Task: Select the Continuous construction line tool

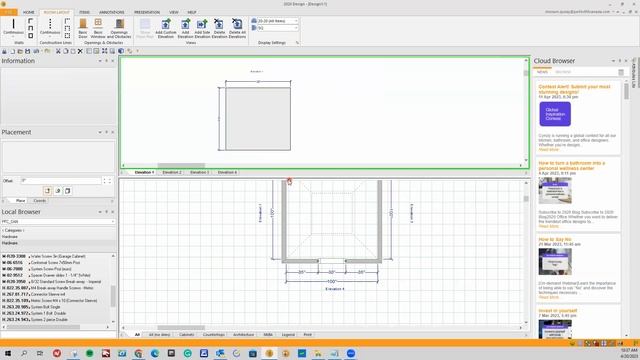Action: click(50, 27)
